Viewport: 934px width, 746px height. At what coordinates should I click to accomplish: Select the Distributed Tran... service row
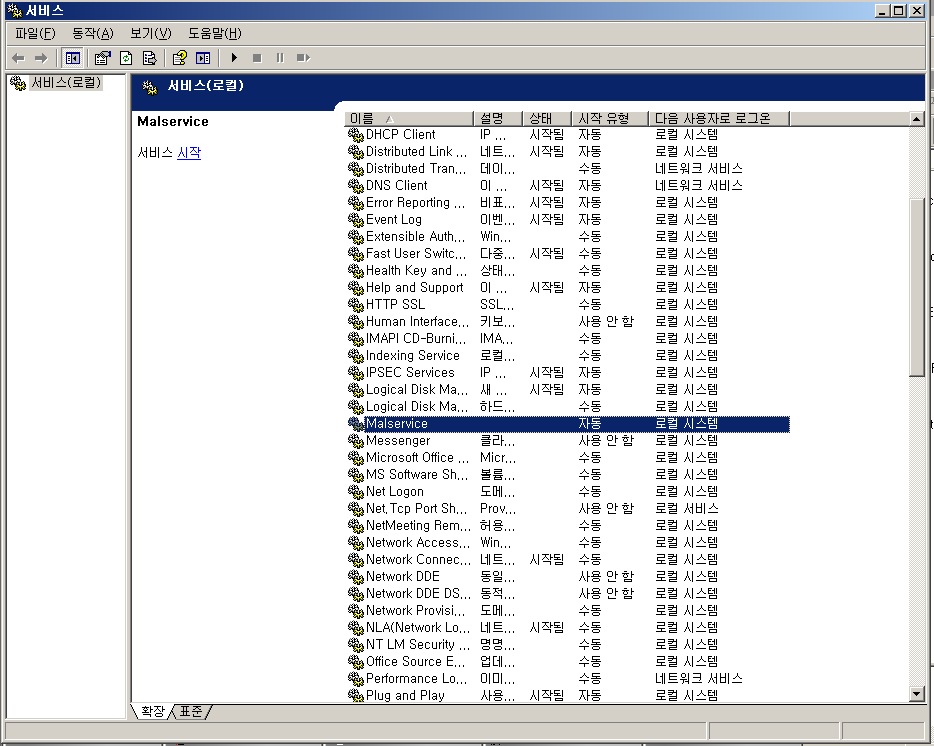568,169
